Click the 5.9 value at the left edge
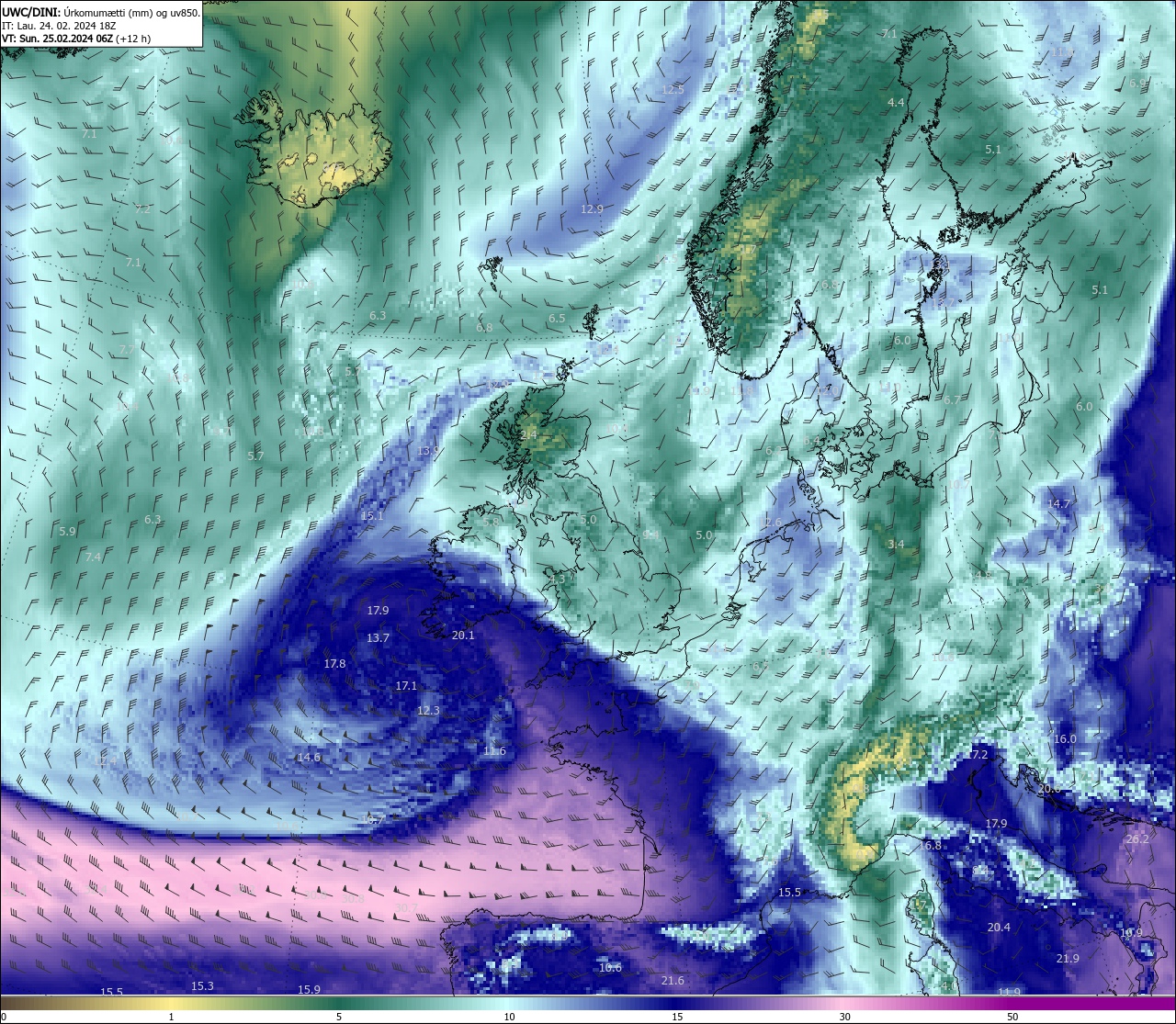The height and width of the screenshot is (1024, 1176). (67, 532)
